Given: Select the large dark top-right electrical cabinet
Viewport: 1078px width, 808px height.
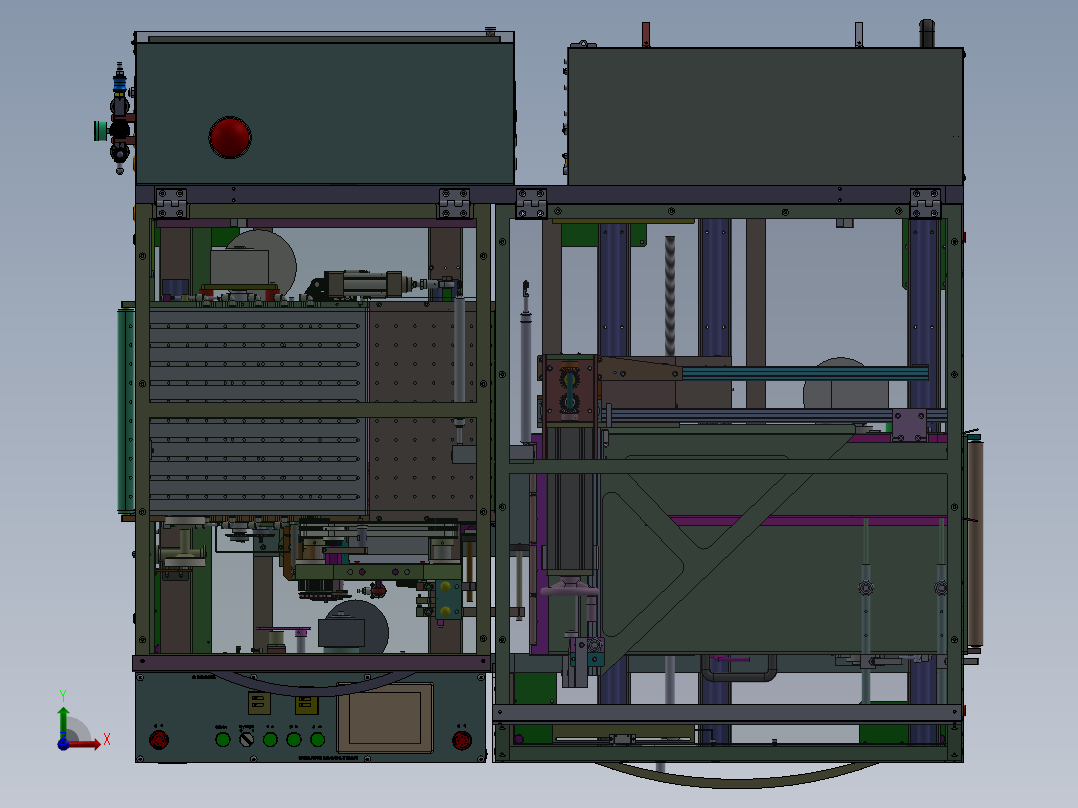Looking at the screenshot, I should [x=765, y=116].
